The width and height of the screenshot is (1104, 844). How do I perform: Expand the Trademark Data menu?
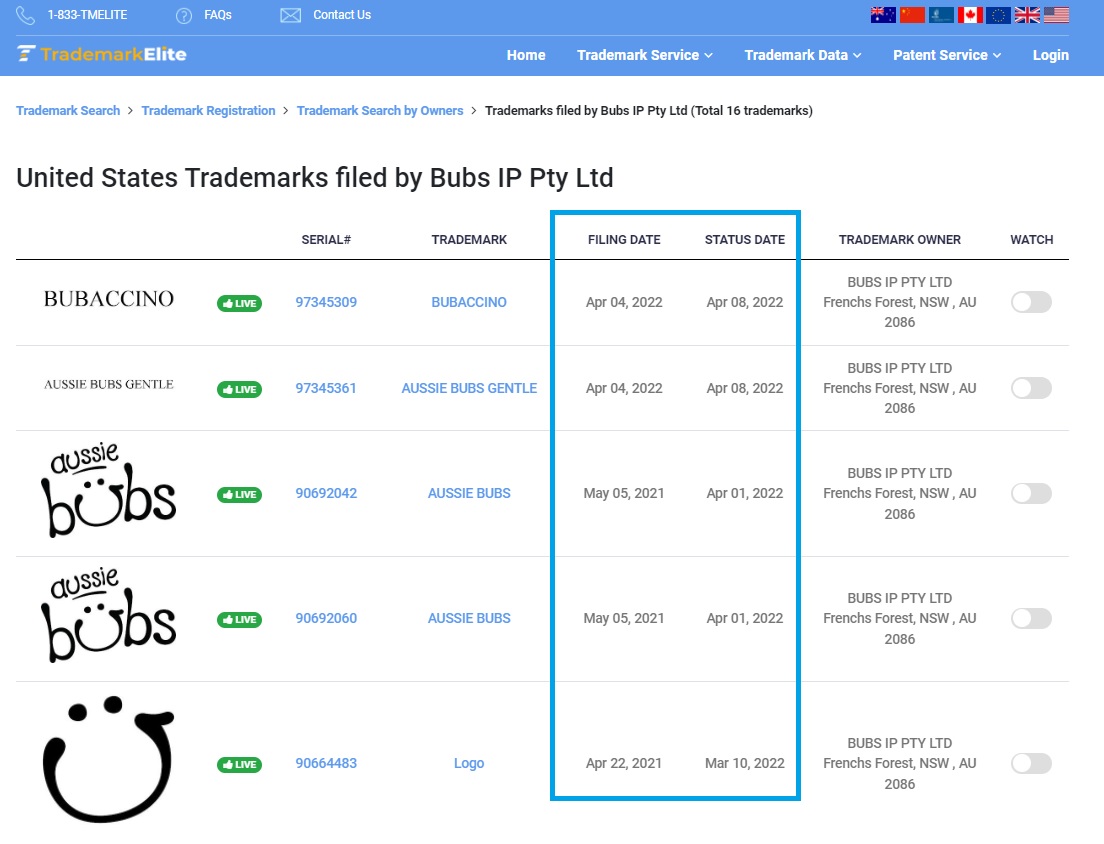click(803, 55)
